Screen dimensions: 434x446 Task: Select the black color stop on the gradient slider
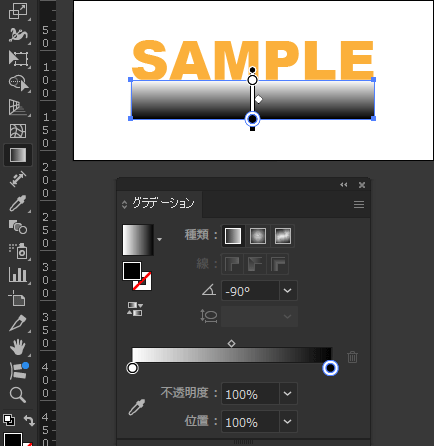330,368
